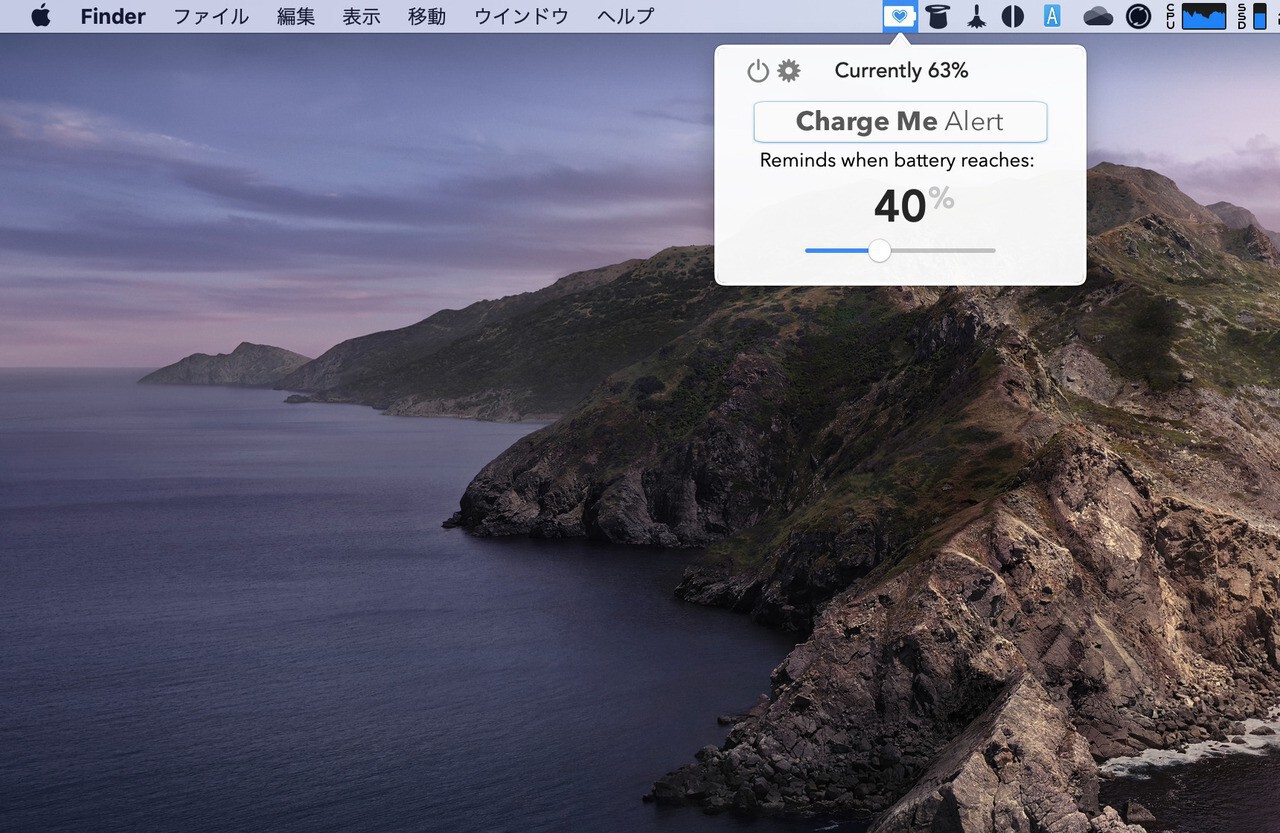This screenshot has width=1280, height=833.
Task: Open the Finder menu
Action: coord(113,16)
